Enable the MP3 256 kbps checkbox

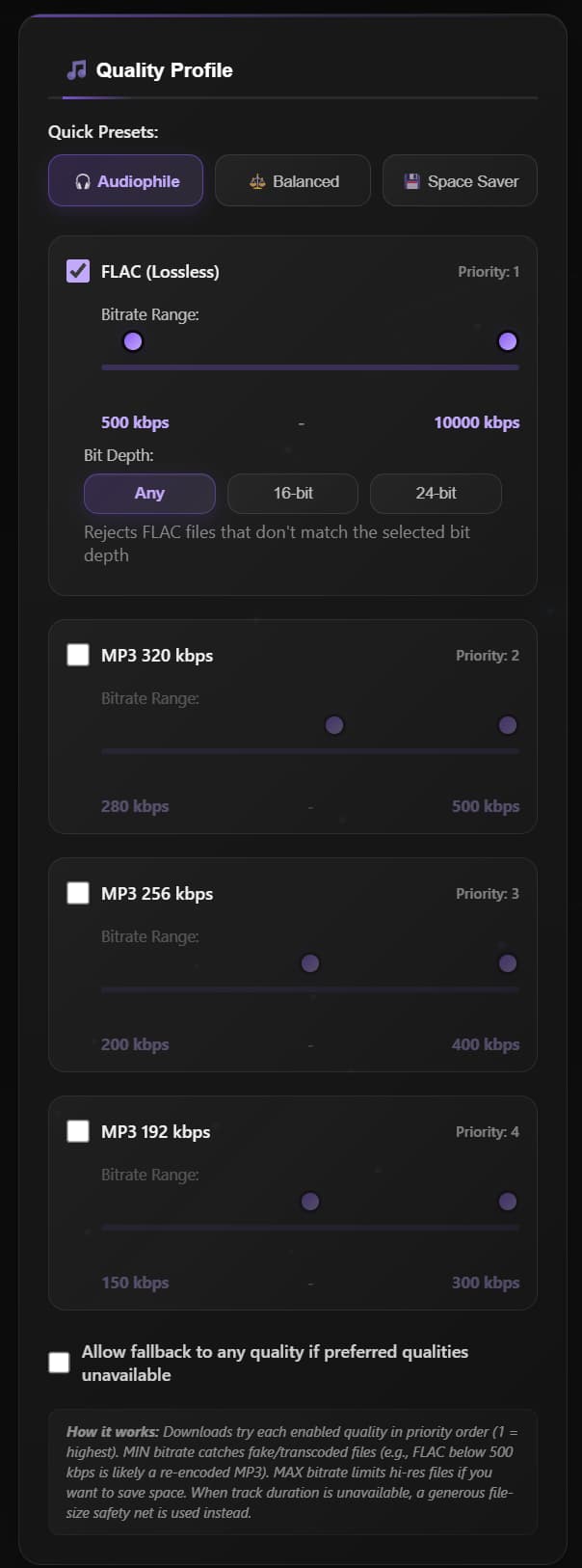pos(78,893)
